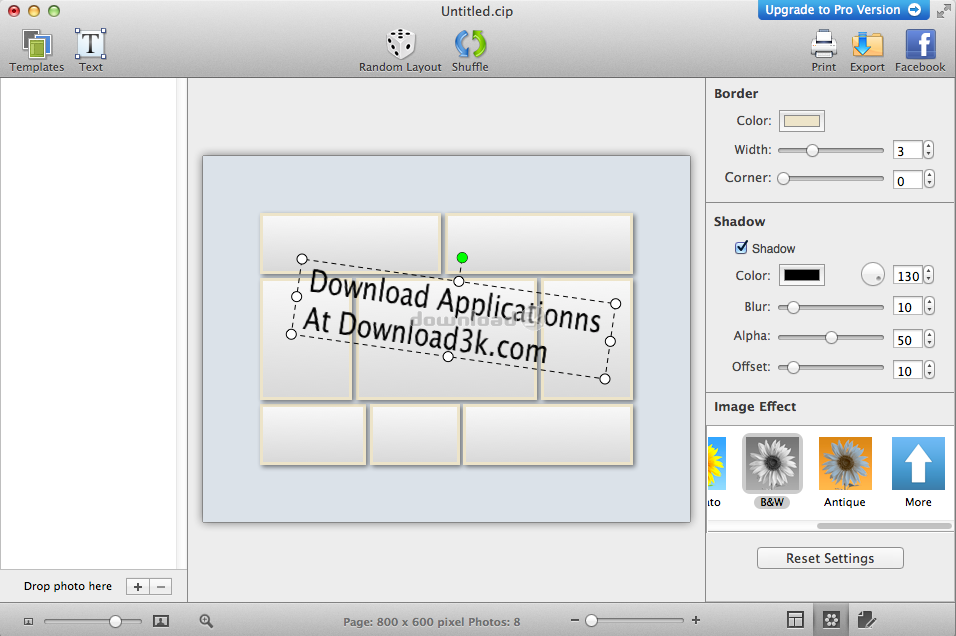This screenshot has height=636, width=956.
Task: Click the Blur value field
Action: tap(907, 307)
